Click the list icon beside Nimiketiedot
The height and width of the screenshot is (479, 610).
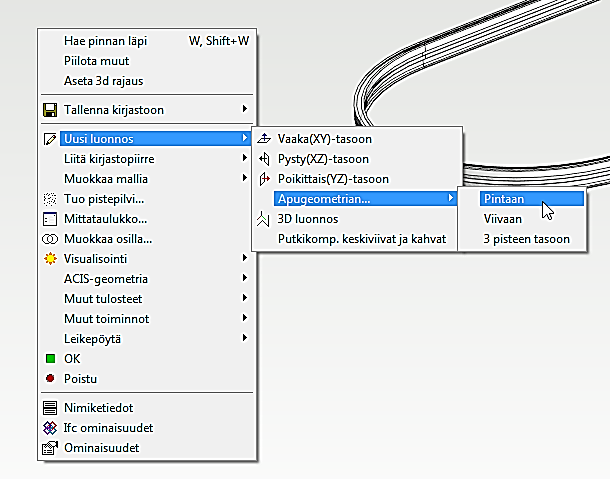click(50, 408)
